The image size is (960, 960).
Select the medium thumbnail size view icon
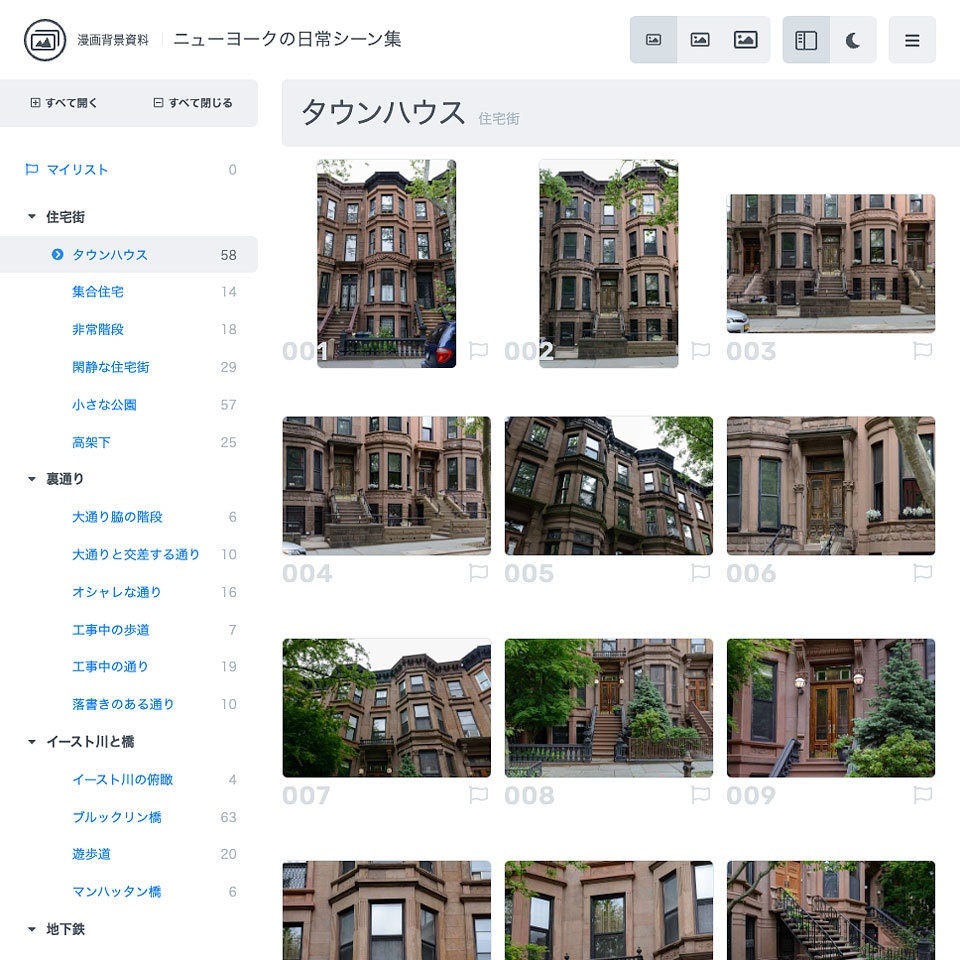coord(699,40)
